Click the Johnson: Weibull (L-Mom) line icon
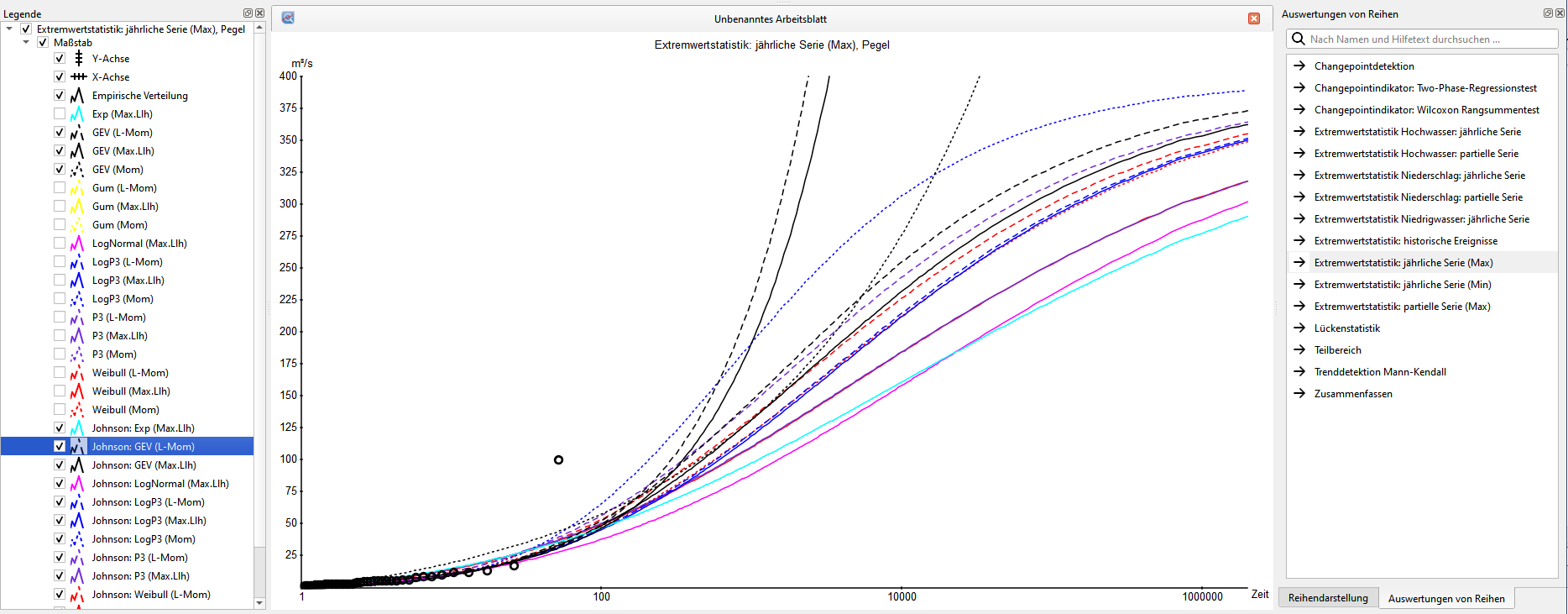This screenshot has height=614, width=1568. click(x=77, y=595)
